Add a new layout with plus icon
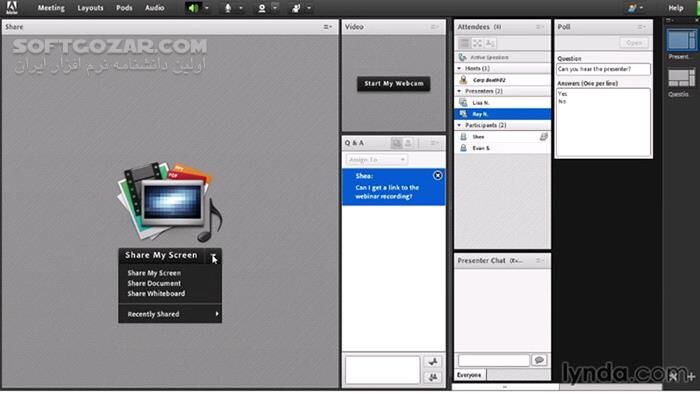 (691, 377)
